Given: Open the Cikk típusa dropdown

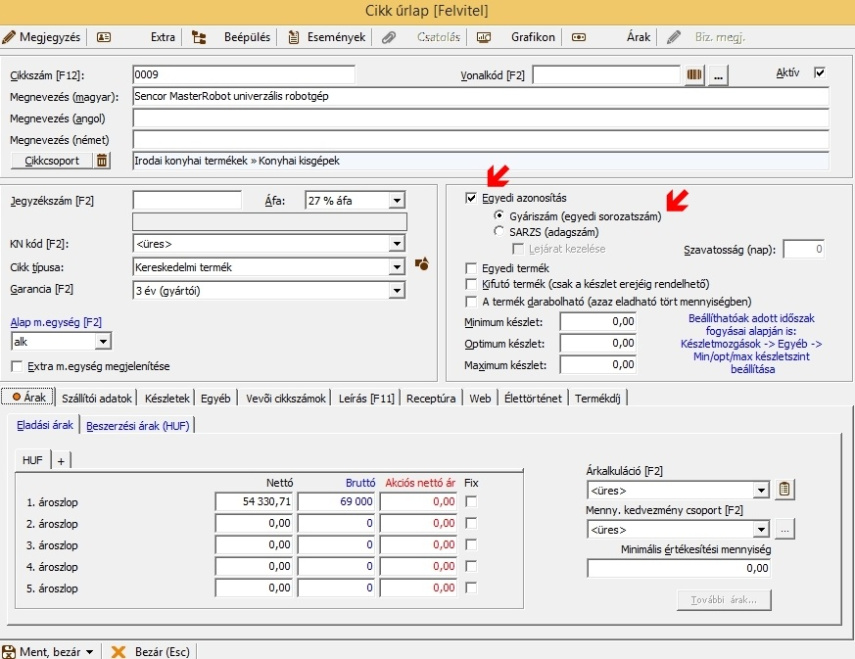Looking at the screenshot, I should point(397,267).
